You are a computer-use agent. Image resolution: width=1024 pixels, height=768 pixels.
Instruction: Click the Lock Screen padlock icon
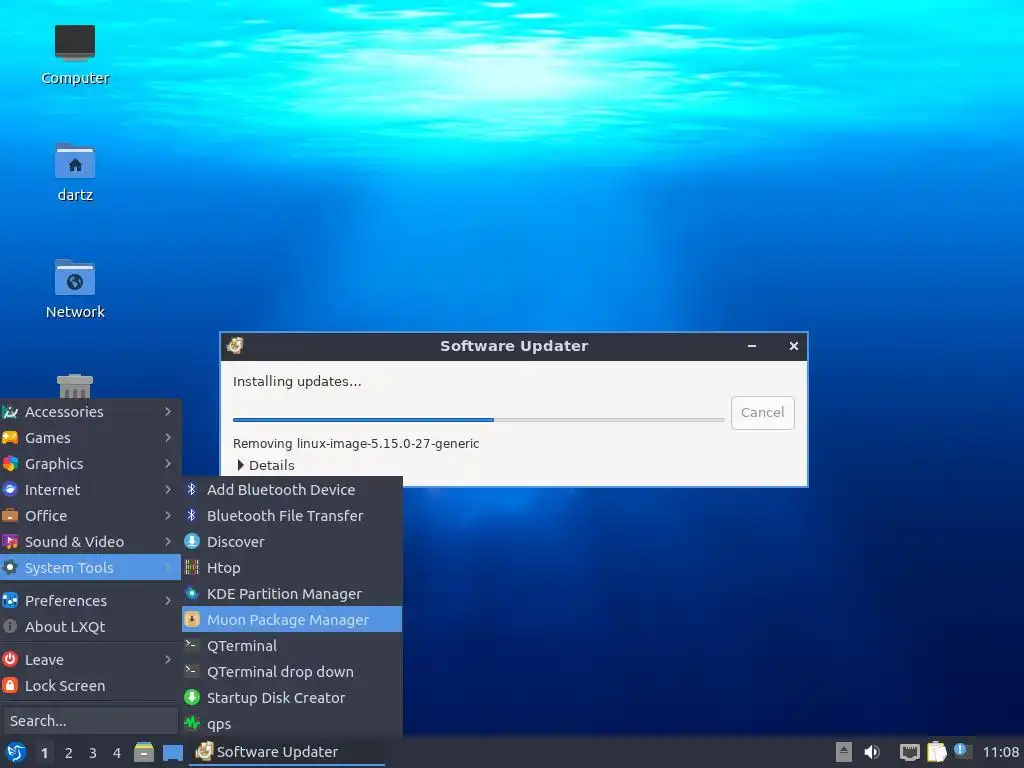pyautogui.click(x=10, y=685)
